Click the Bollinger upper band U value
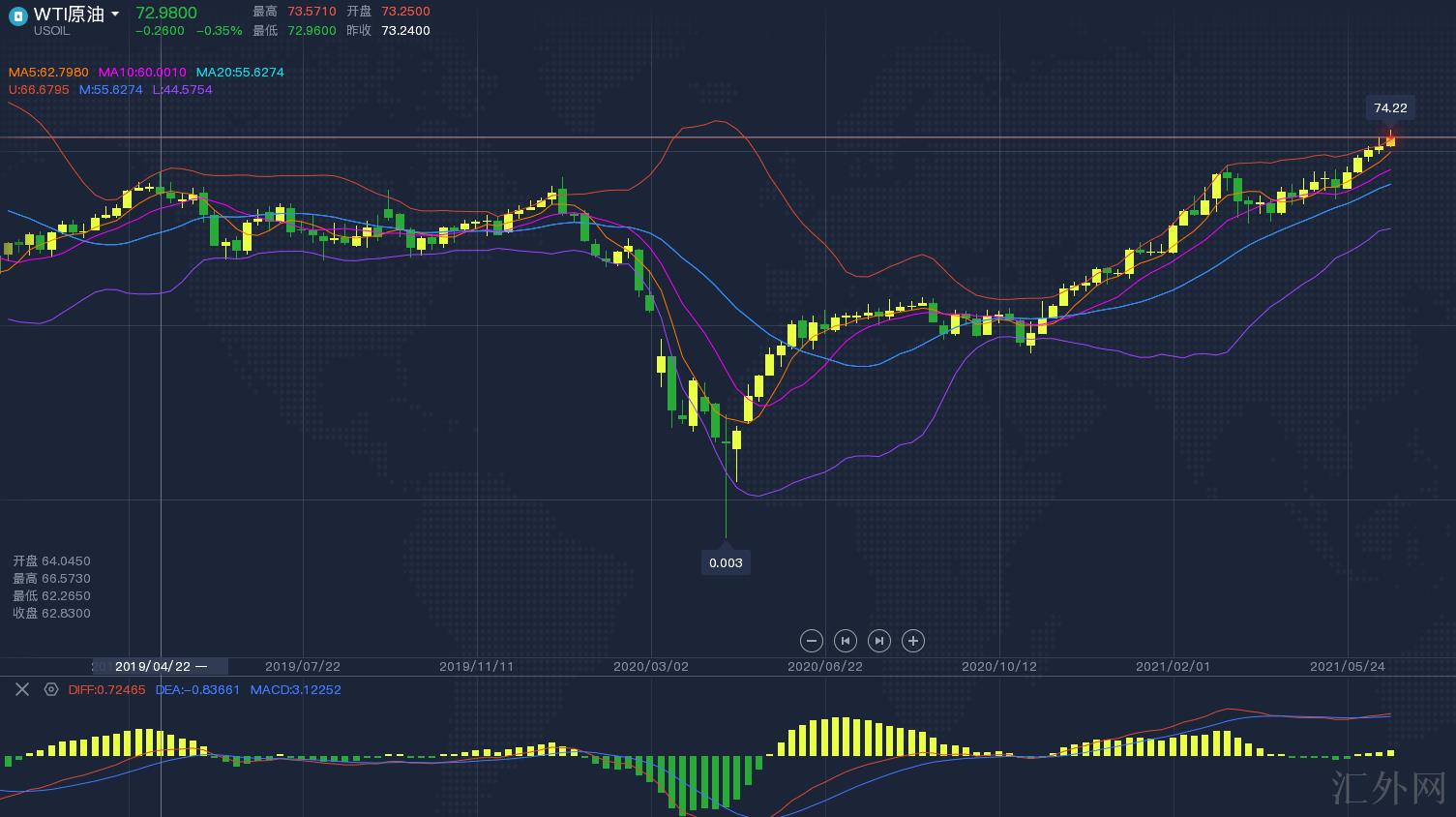This screenshot has width=1456, height=817. [x=39, y=90]
